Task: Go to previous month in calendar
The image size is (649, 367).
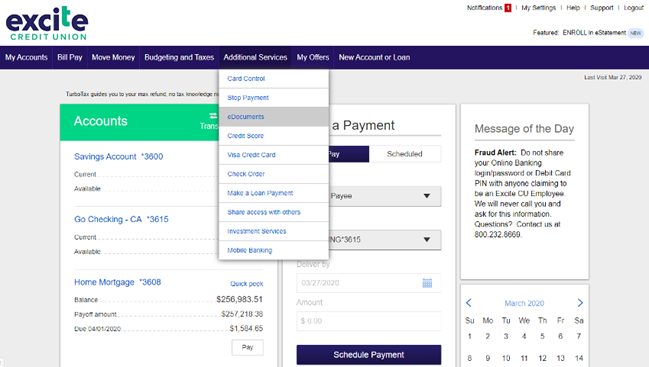Action: pyautogui.click(x=469, y=303)
